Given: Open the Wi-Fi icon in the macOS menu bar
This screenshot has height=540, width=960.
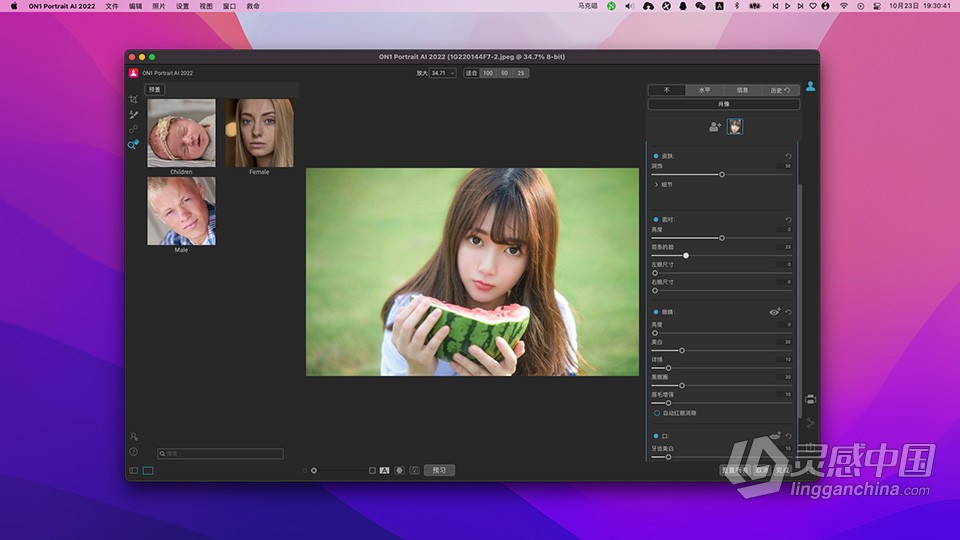Looking at the screenshot, I should (x=844, y=6).
